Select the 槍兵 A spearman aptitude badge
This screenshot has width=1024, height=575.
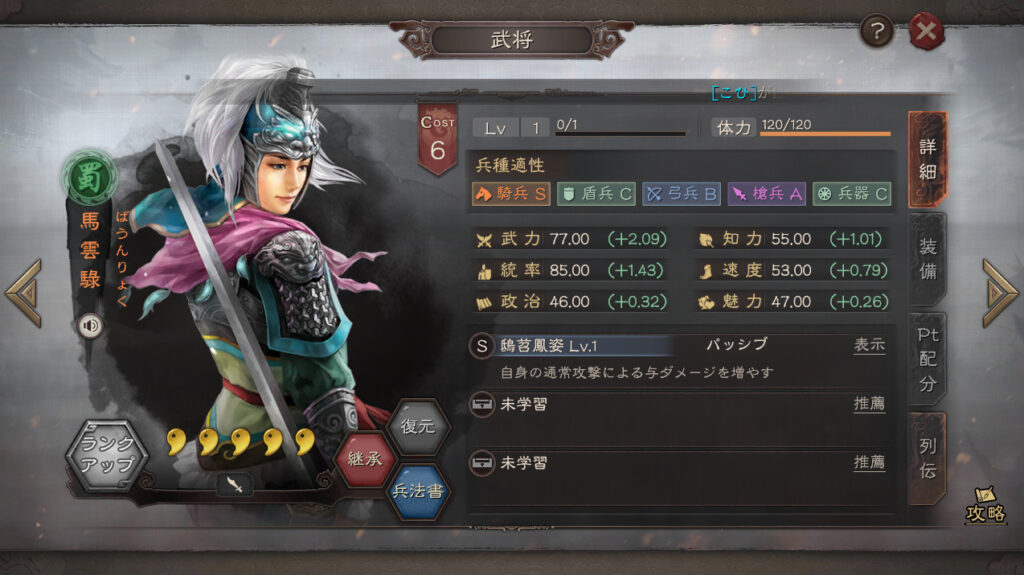[767, 194]
